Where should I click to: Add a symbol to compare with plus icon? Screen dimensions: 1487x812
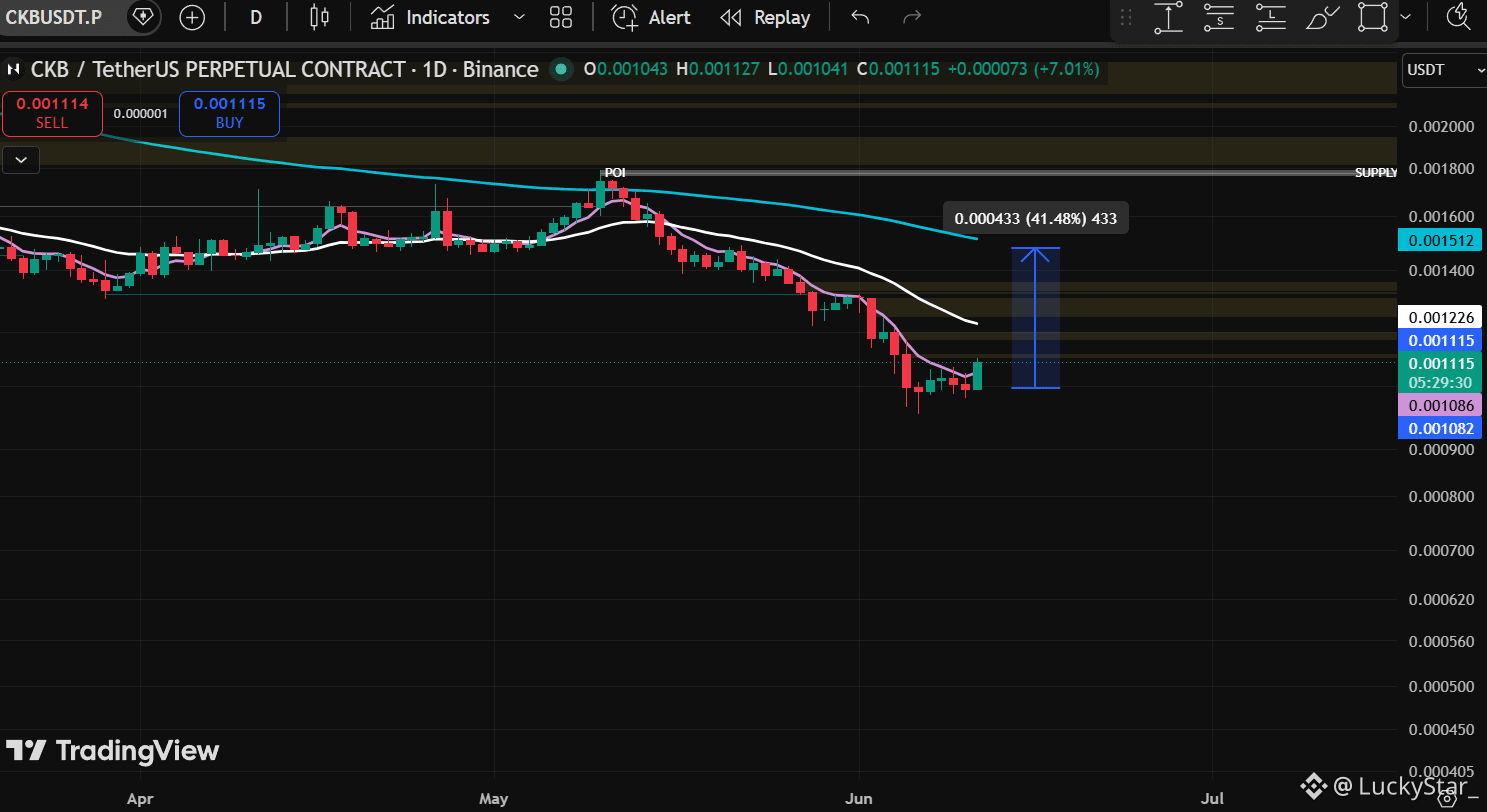click(191, 17)
